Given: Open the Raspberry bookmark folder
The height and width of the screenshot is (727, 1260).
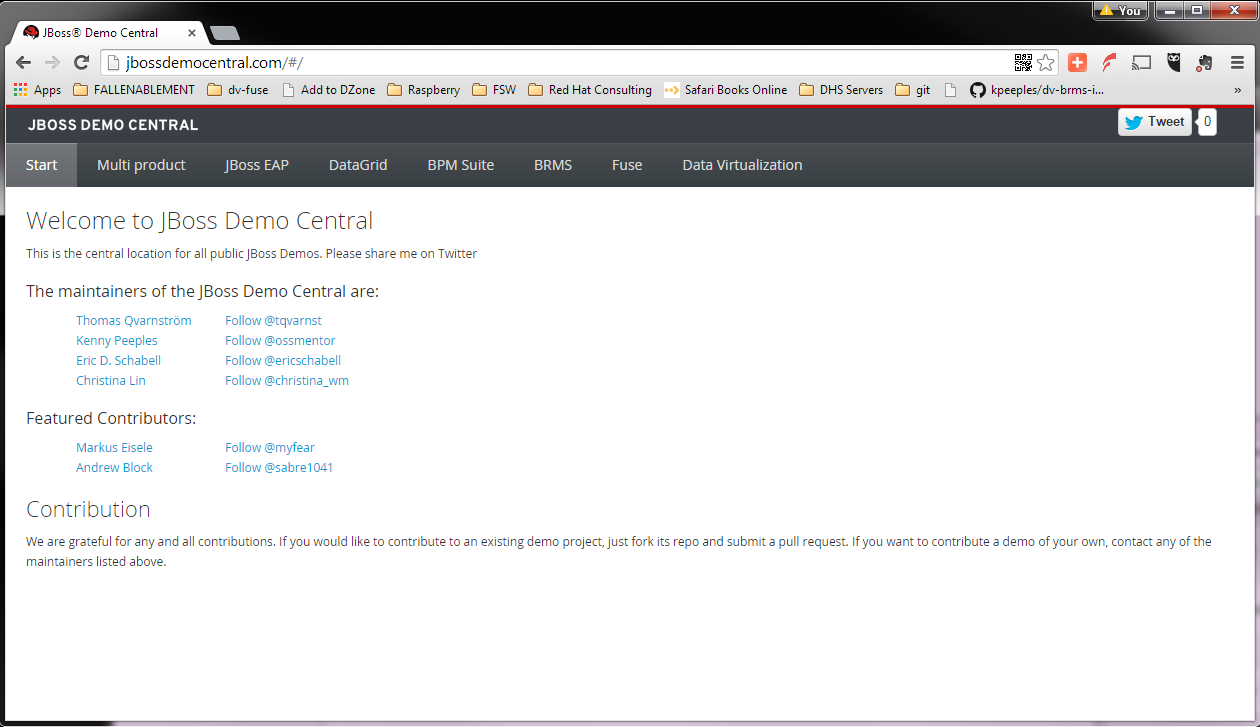Looking at the screenshot, I should [x=423, y=90].
